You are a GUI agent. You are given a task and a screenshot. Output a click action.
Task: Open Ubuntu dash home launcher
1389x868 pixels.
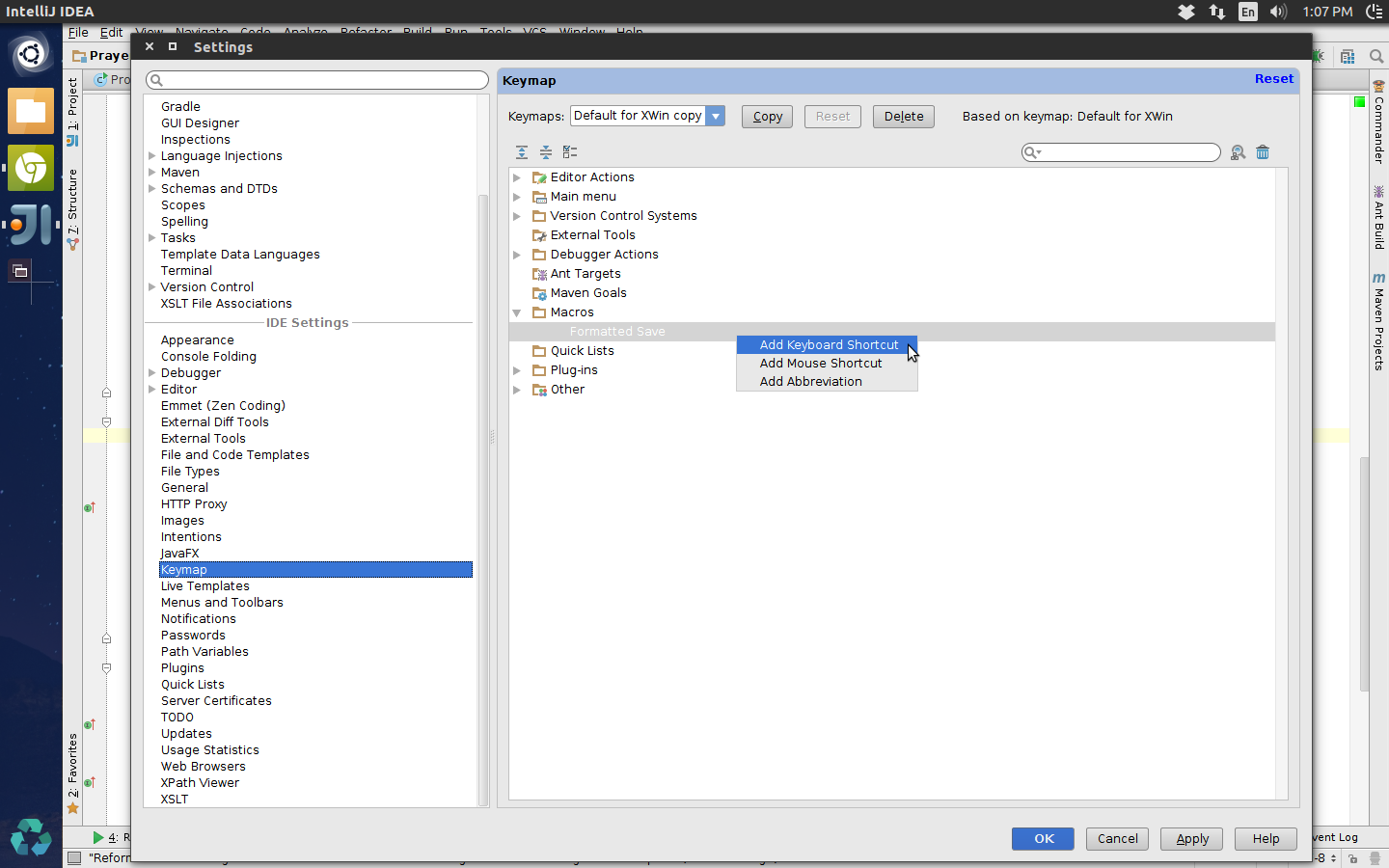click(31, 55)
